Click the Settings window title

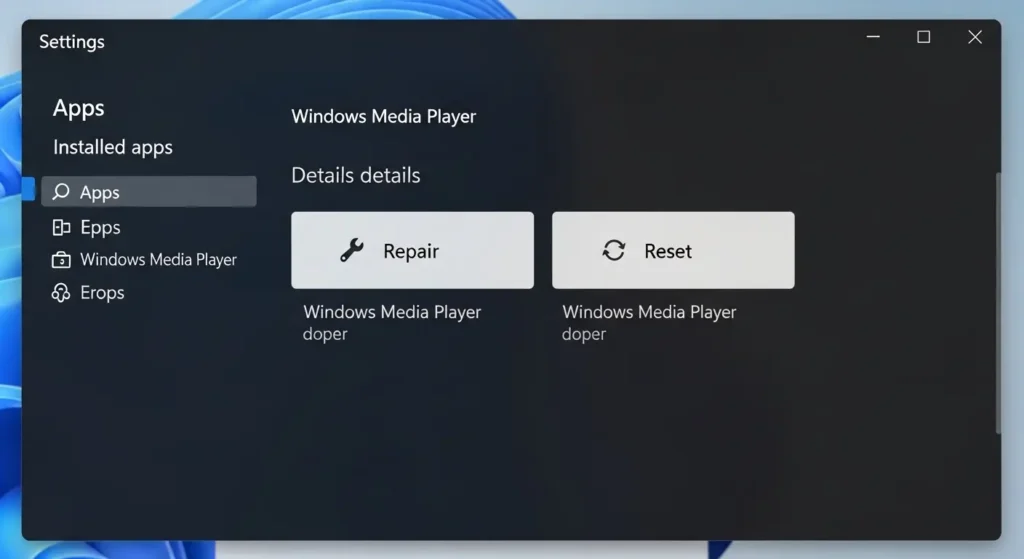coord(72,42)
